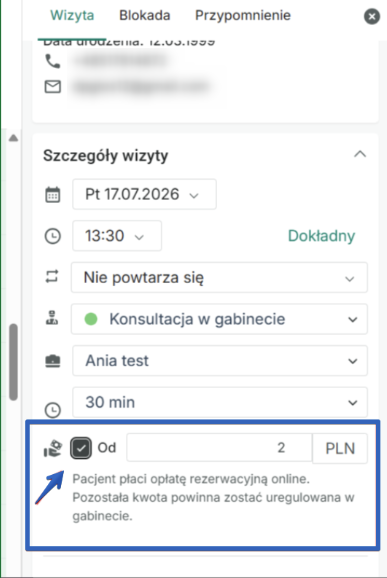Click the PLN currency box

tap(340, 448)
